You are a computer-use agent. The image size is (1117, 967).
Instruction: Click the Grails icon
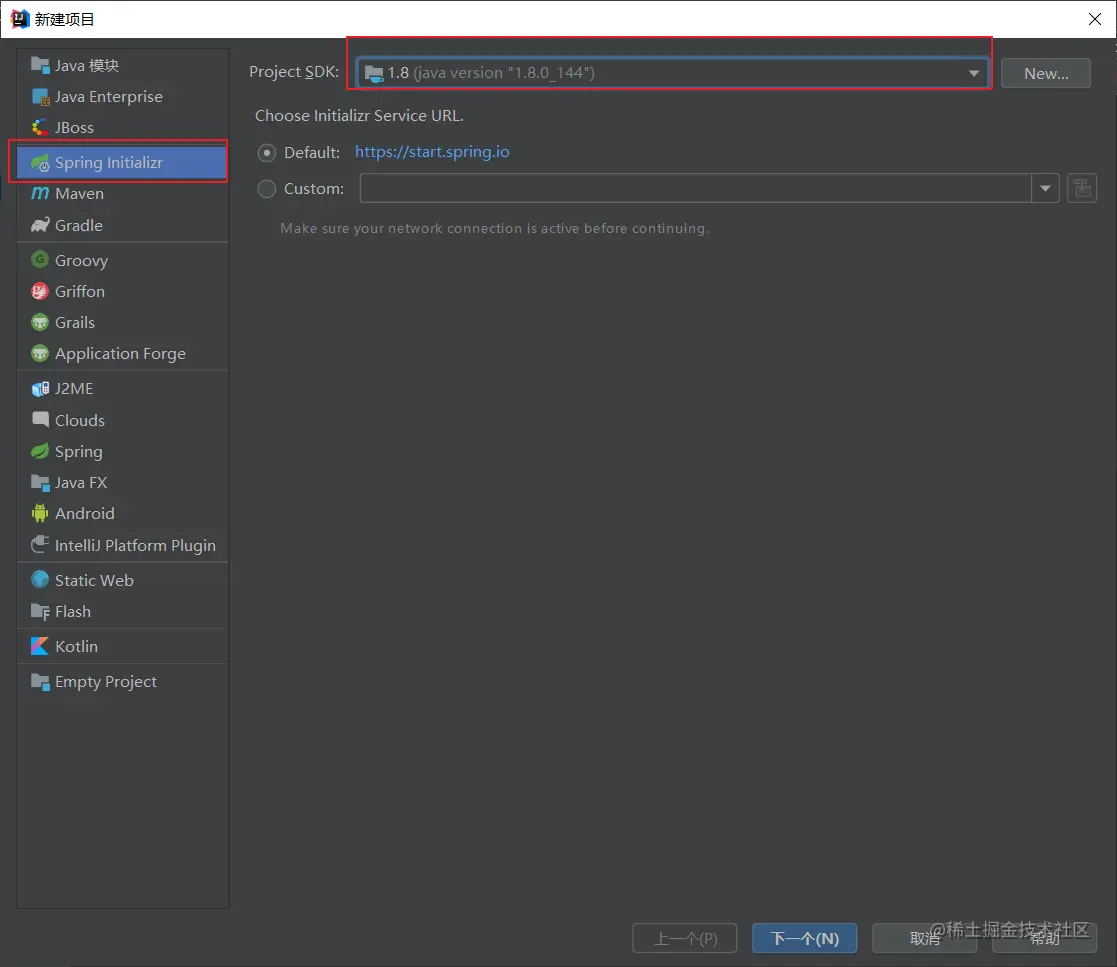point(40,322)
